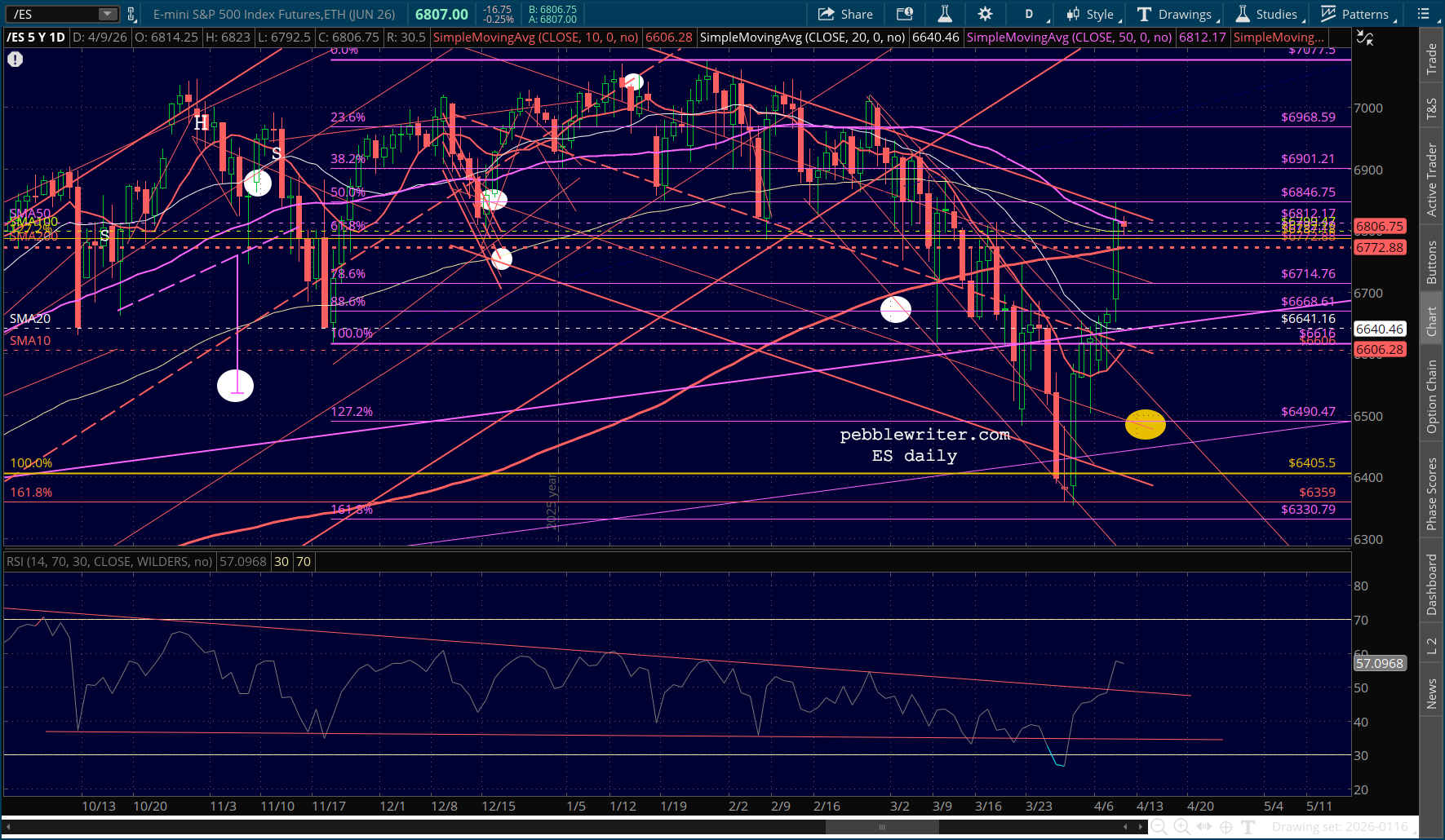Click the SimpleMovingAvg (CLOSE, 10, 0, no) label
This screenshot has height=840, width=1445.
pyautogui.click(x=535, y=38)
